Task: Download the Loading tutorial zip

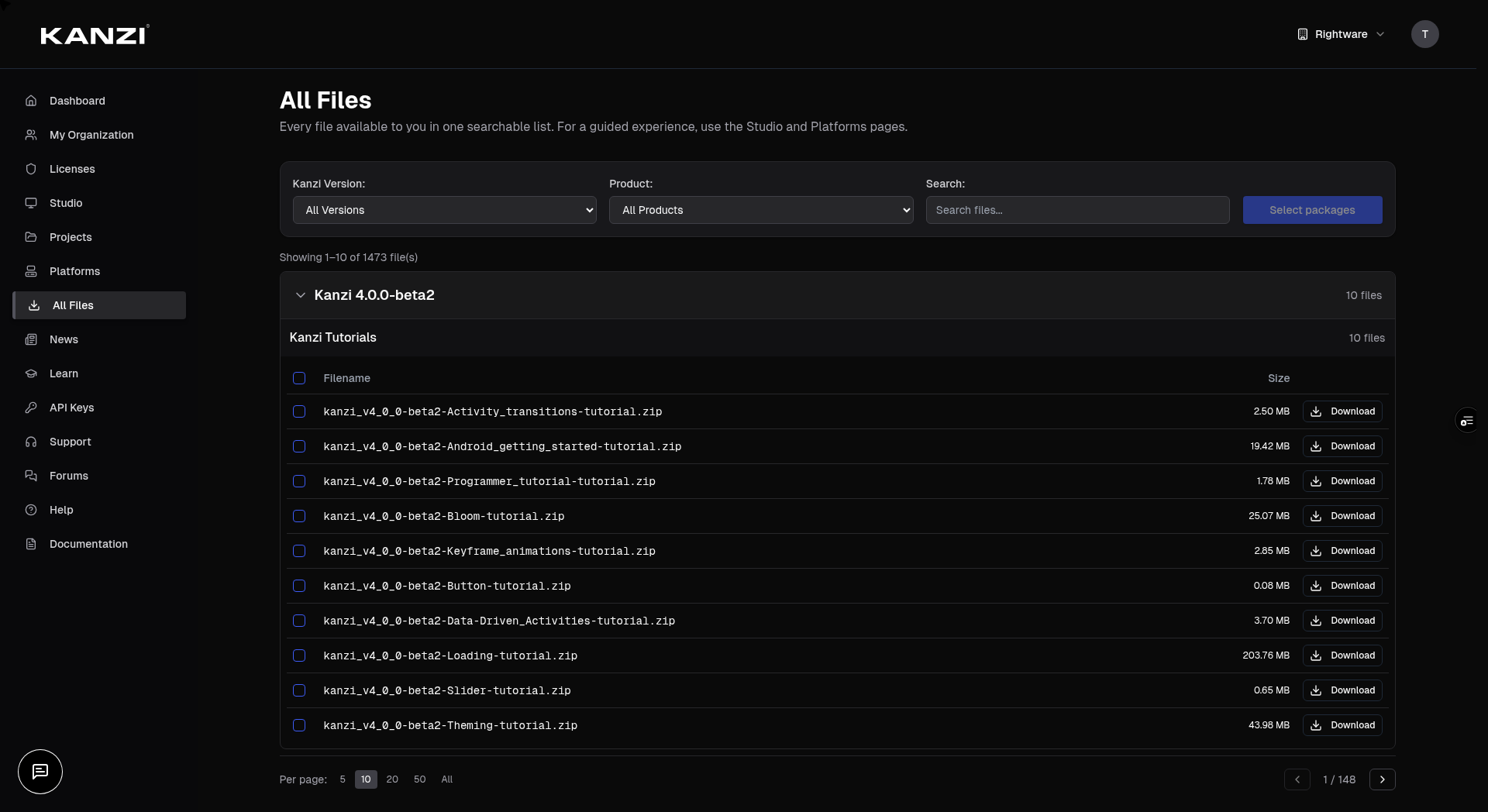Action: coord(1342,655)
